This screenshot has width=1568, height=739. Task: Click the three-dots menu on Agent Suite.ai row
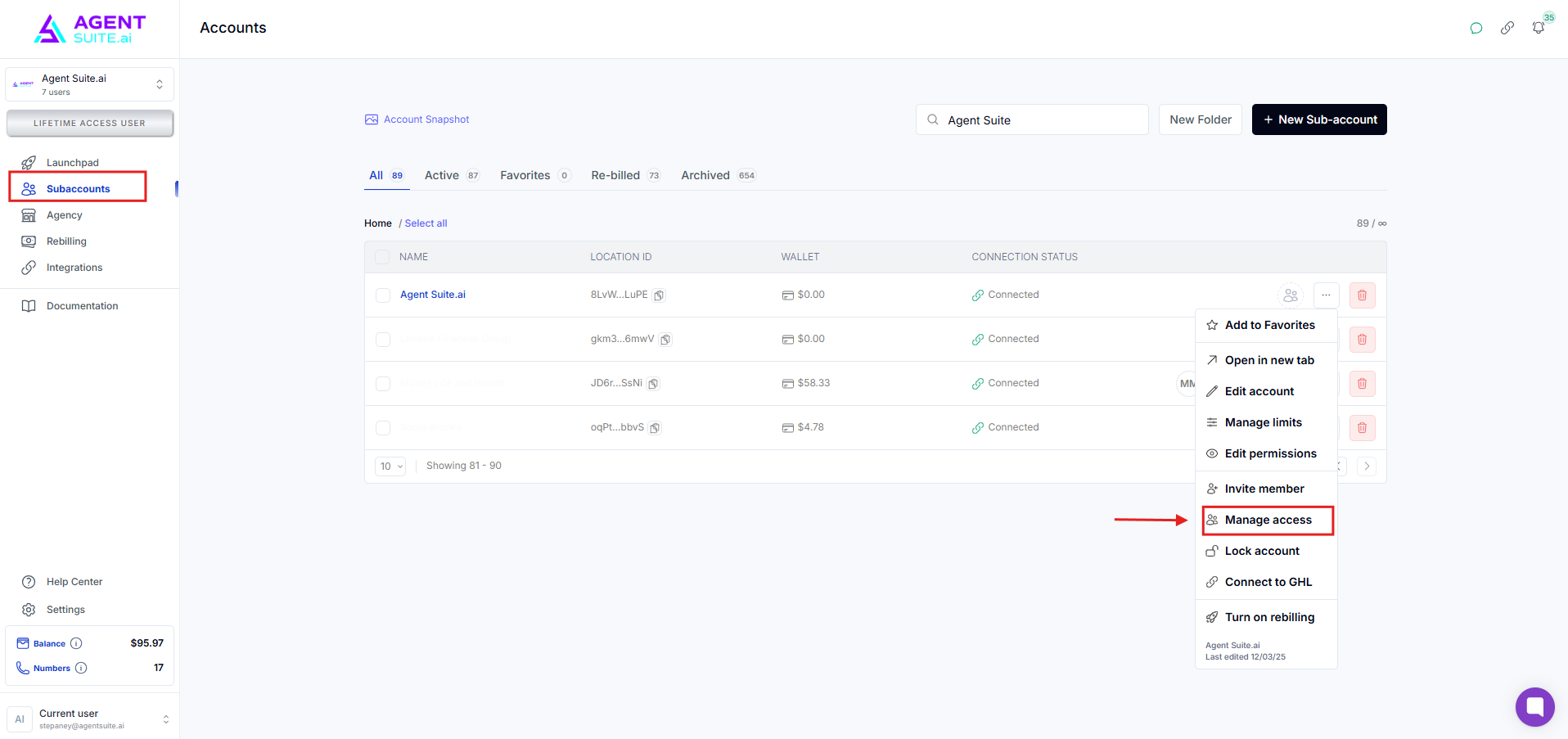(1326, 295)
